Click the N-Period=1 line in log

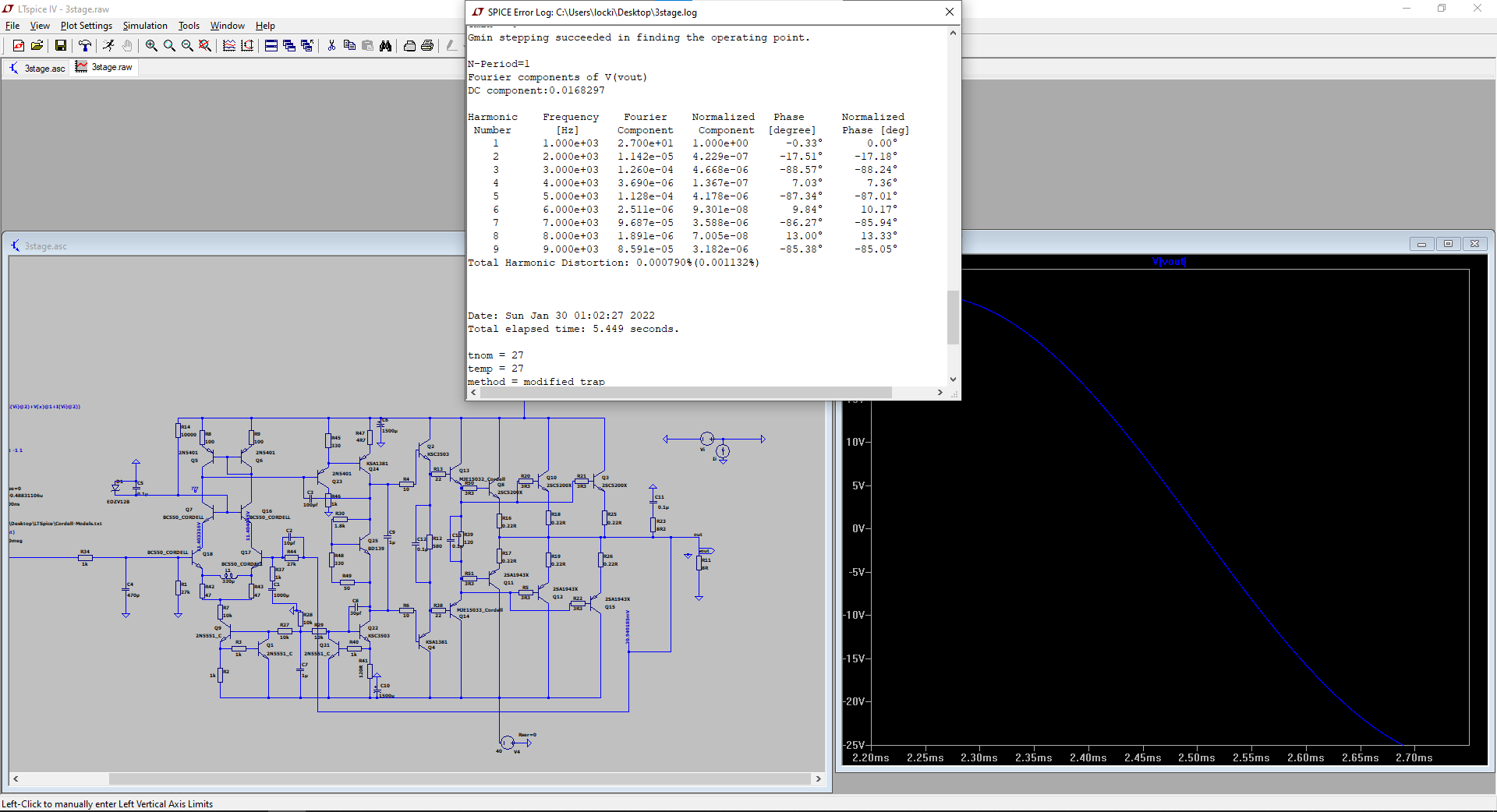tap(499, 64)
